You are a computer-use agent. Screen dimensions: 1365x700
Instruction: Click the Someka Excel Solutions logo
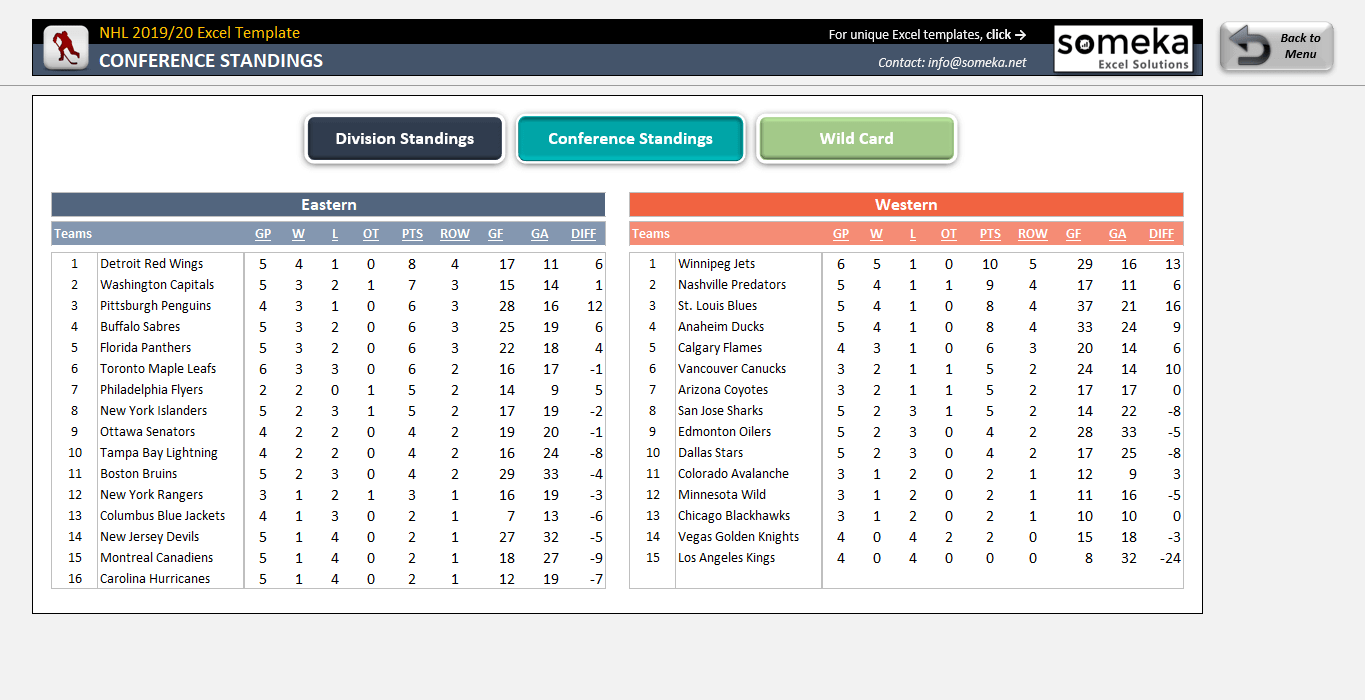click(x=1124, y=48)
